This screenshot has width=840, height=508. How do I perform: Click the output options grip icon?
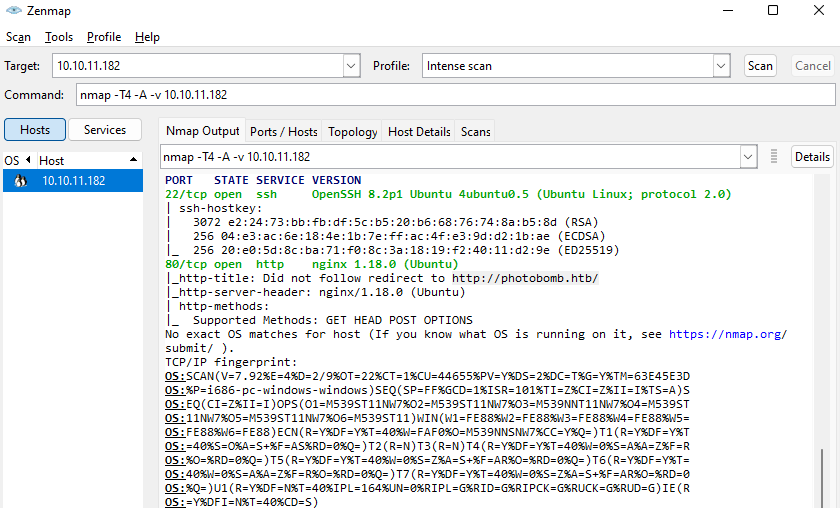point(774,156)
